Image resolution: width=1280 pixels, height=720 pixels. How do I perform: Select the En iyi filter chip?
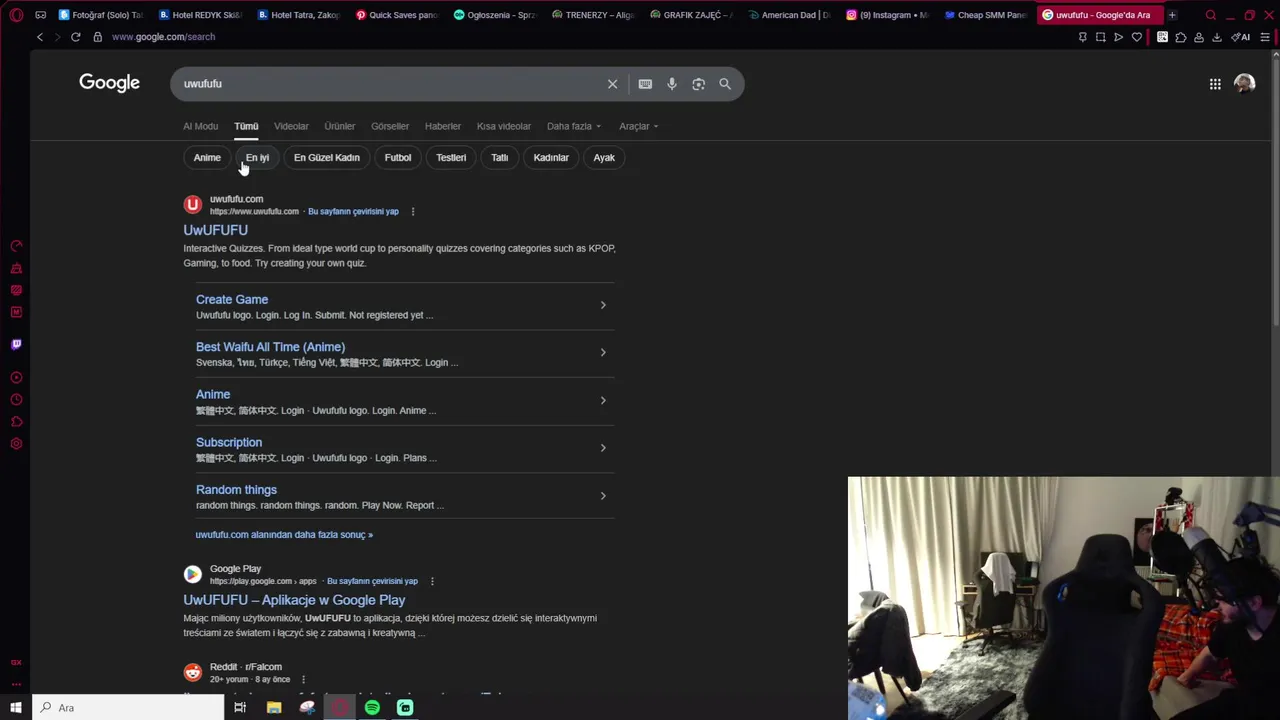click(x=258, y=157)
